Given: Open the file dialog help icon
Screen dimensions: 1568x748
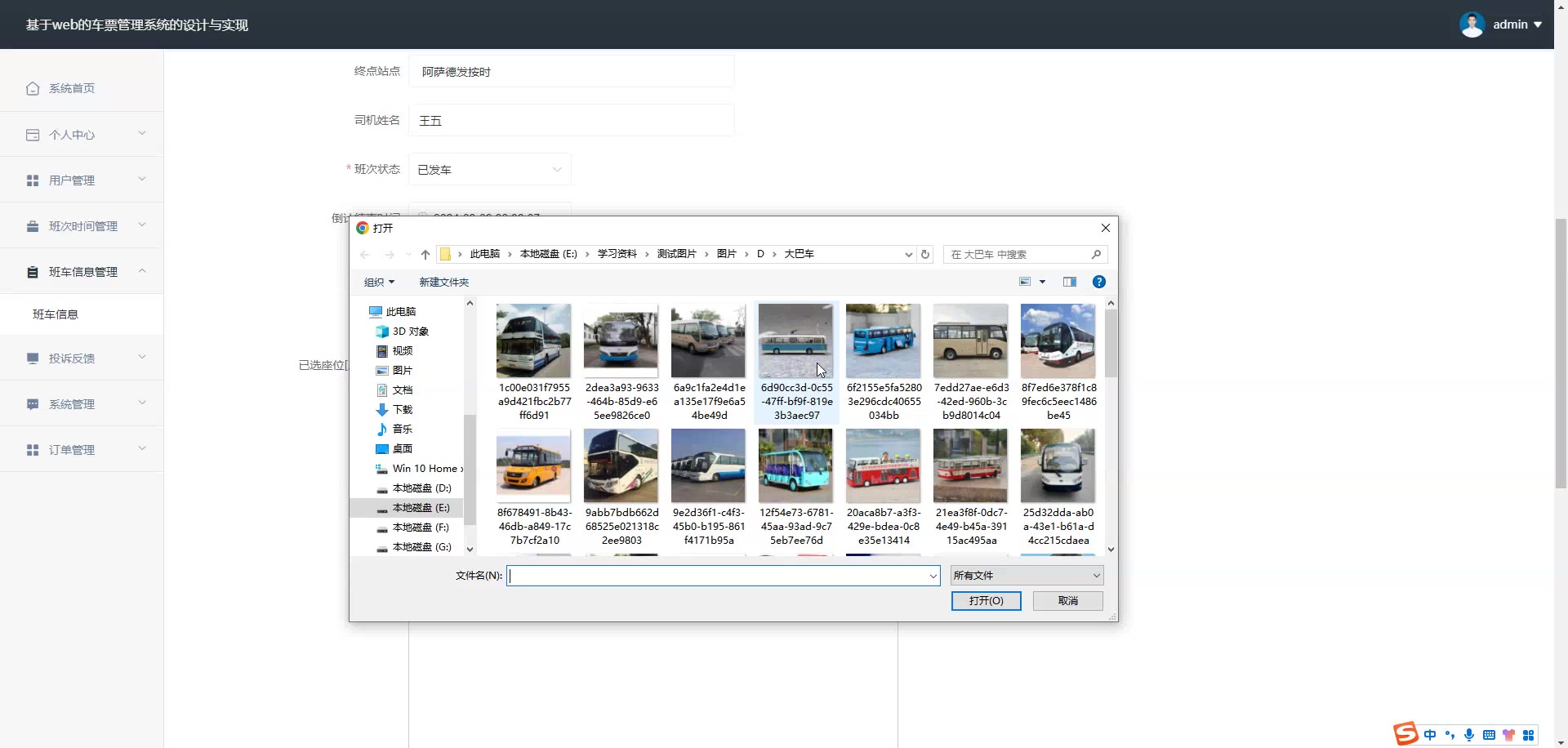Looking at the screenshot, I should [1099, 282].
